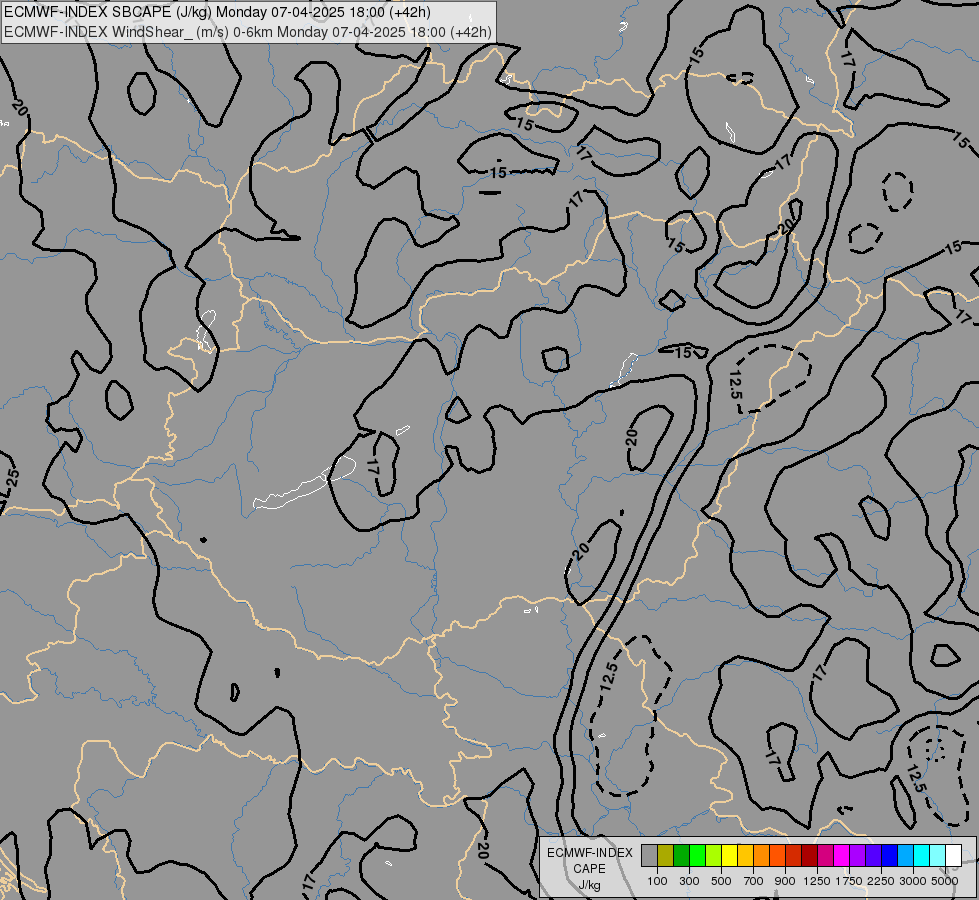The image size is (979, 900).
Task: Click the 1750 legend tick label
Action: pyautogui.click(x=849, y=881)
